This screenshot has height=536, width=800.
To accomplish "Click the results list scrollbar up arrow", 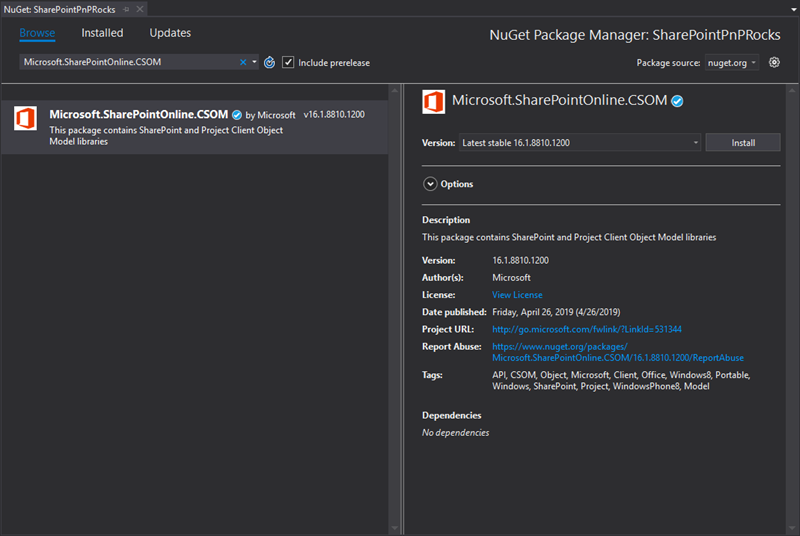I will [x=394, y=90].
